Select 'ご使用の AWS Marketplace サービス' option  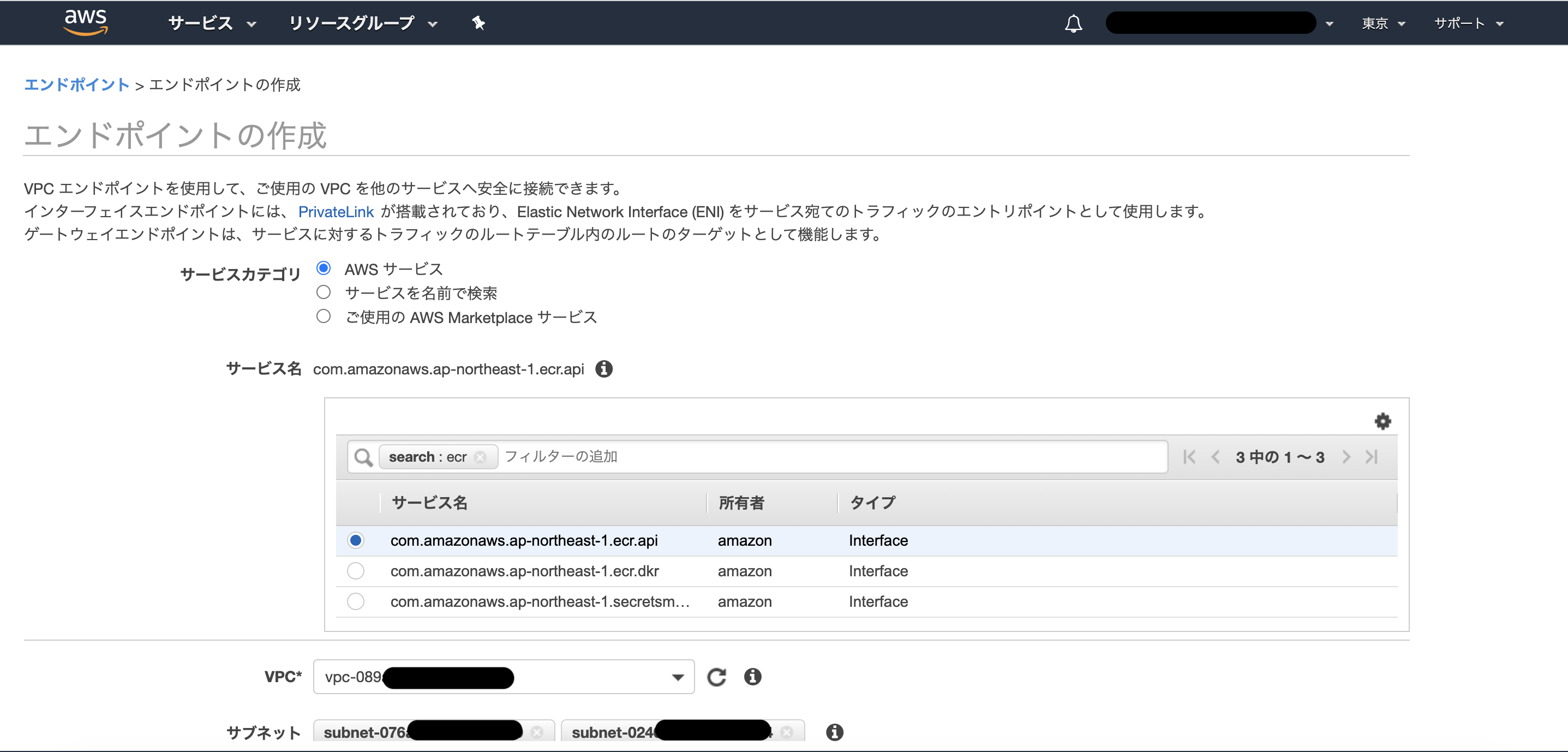click(x=323, y=317)
